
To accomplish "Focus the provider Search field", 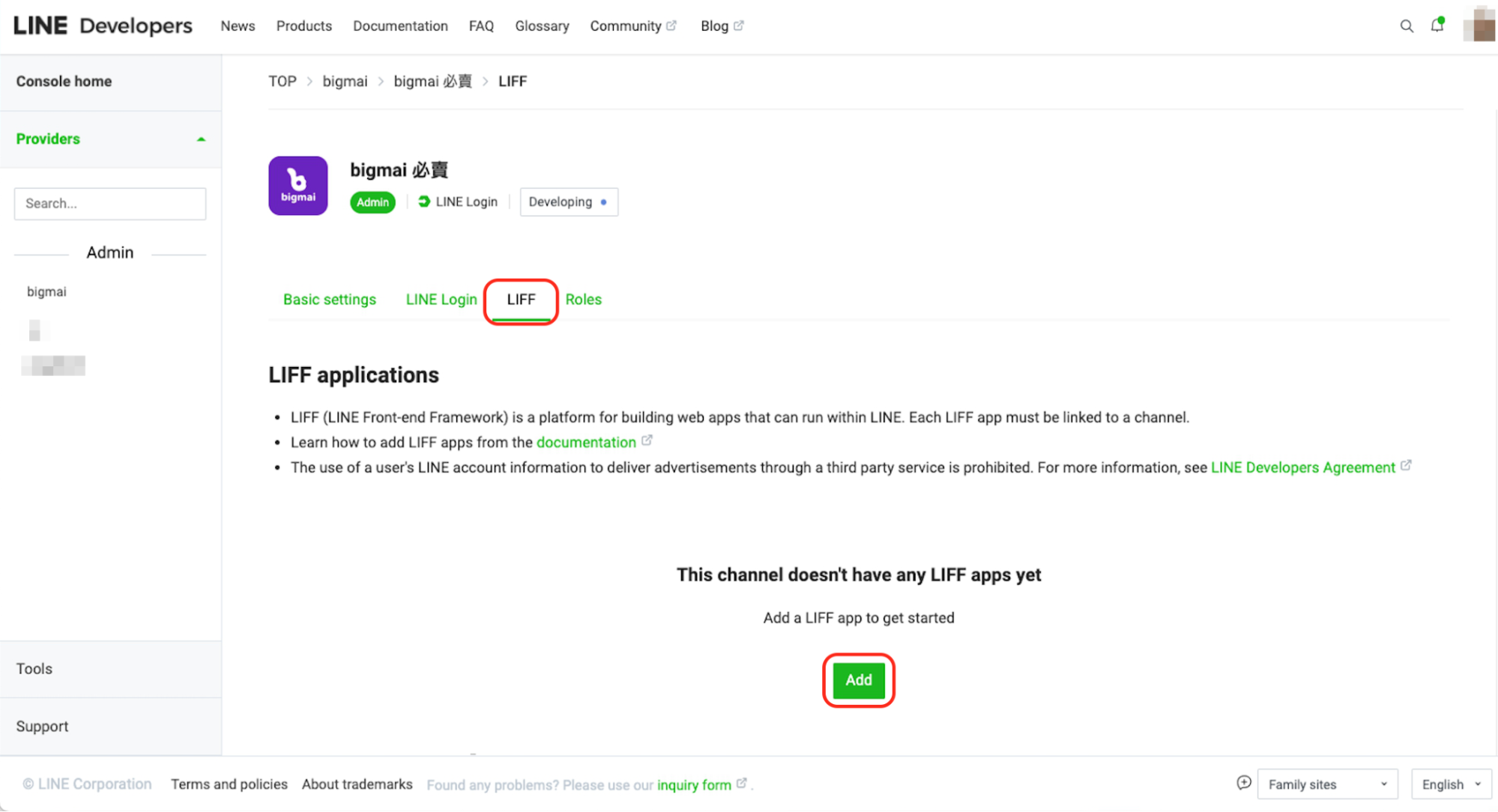I will coord(110,204).
